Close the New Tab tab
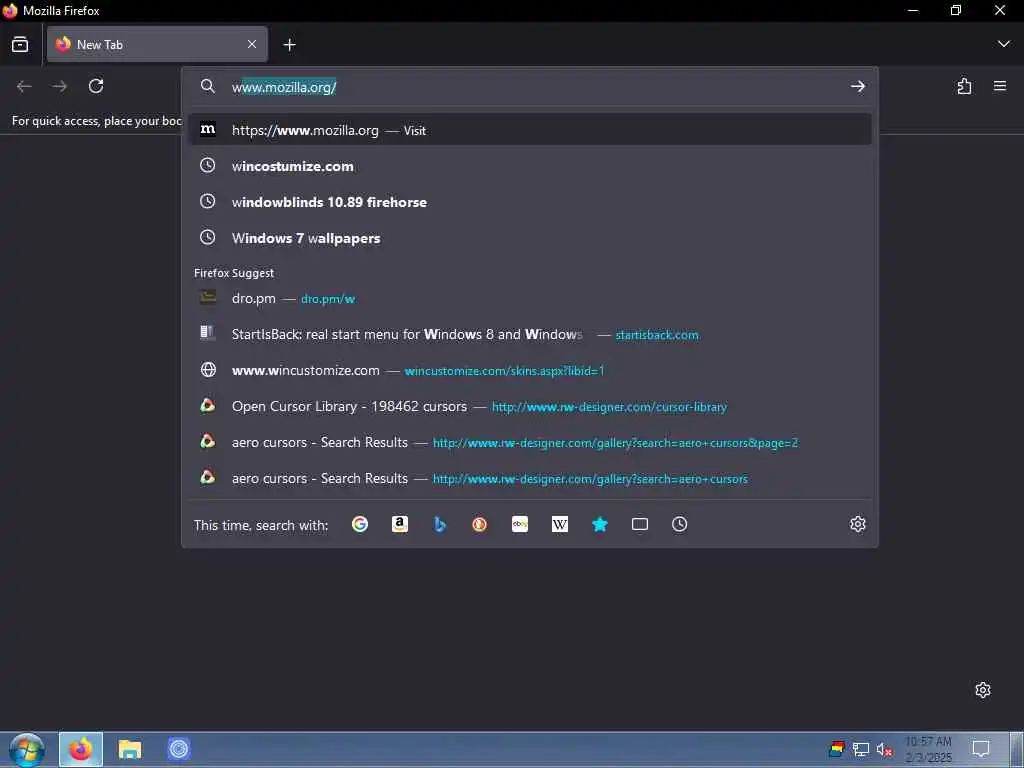The width and height of the screenshot is (1024, 768). [252, 44]
